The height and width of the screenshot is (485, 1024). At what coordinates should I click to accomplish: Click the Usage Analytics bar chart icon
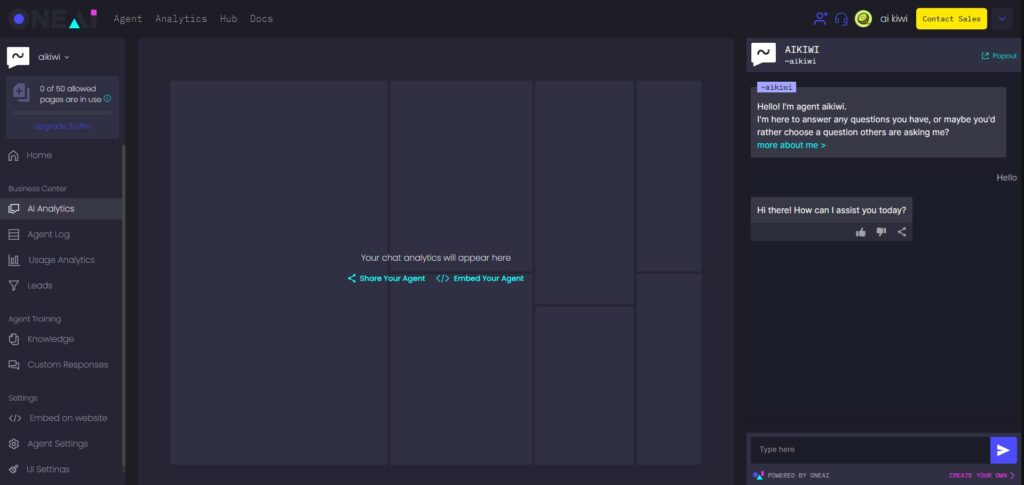click(x=14, y=260)
